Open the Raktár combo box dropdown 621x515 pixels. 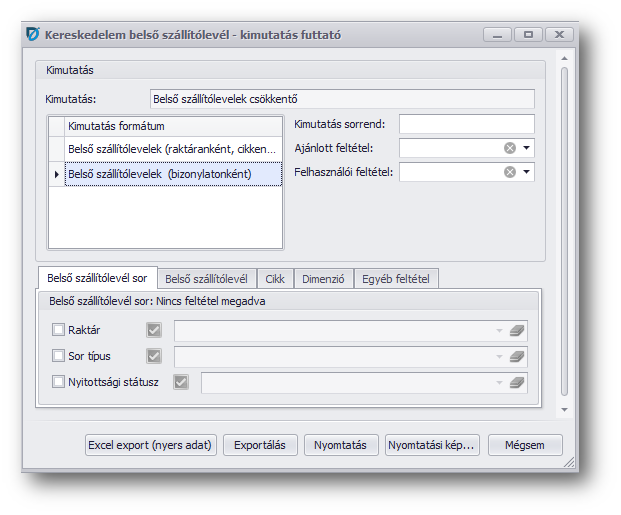pyautogui.click(x=499, y=330)
